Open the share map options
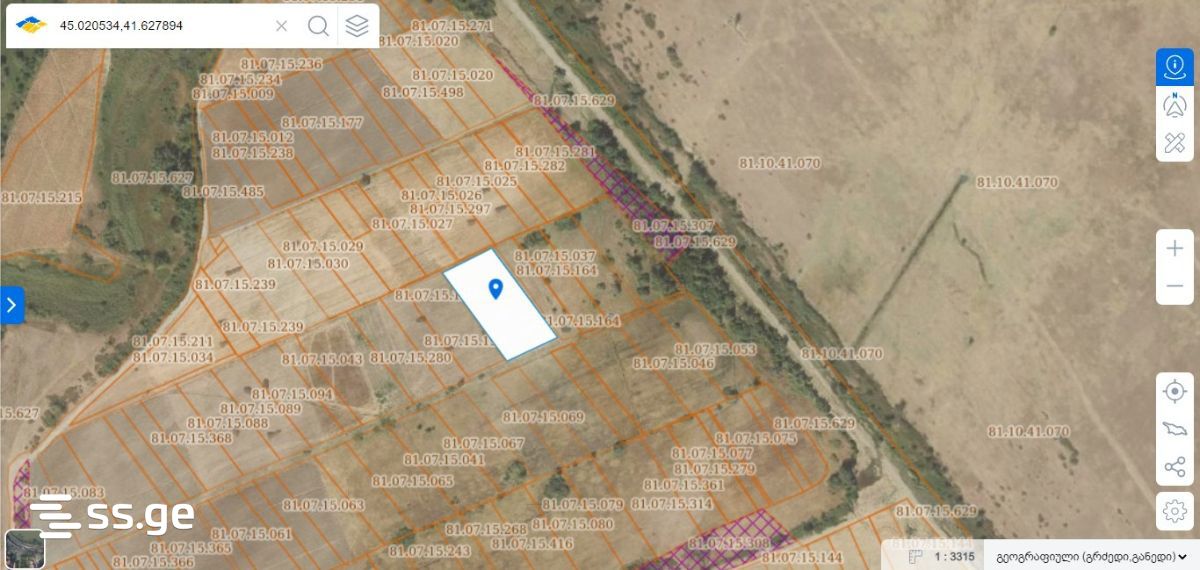The width and height of the screenshot is (1200, 570). [x=1175, y=467]
